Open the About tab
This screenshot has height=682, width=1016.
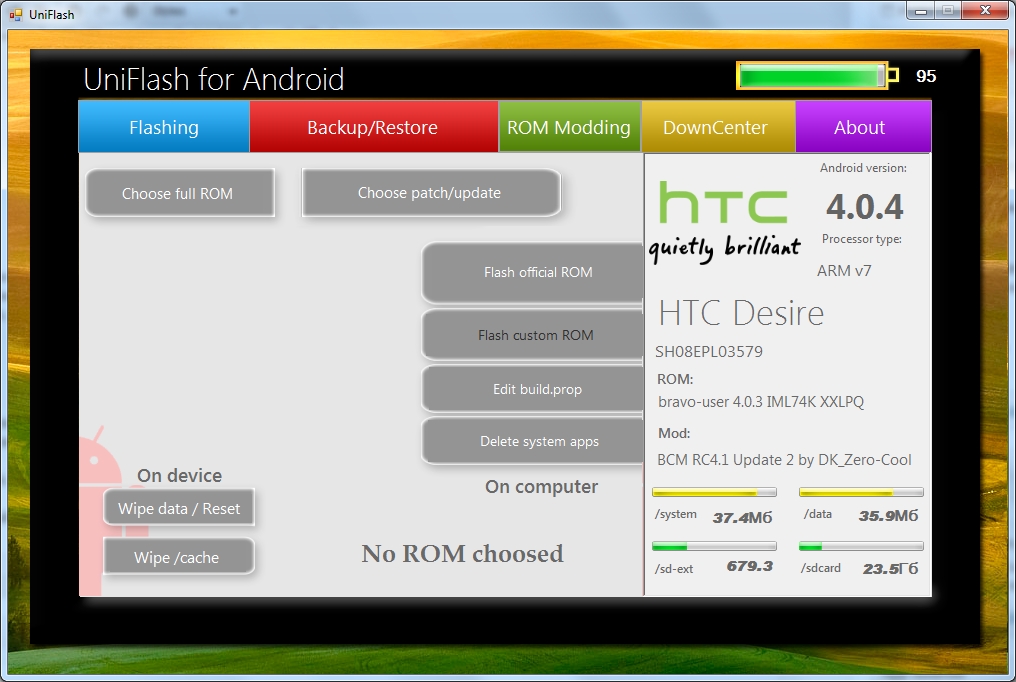click(863, 127)
